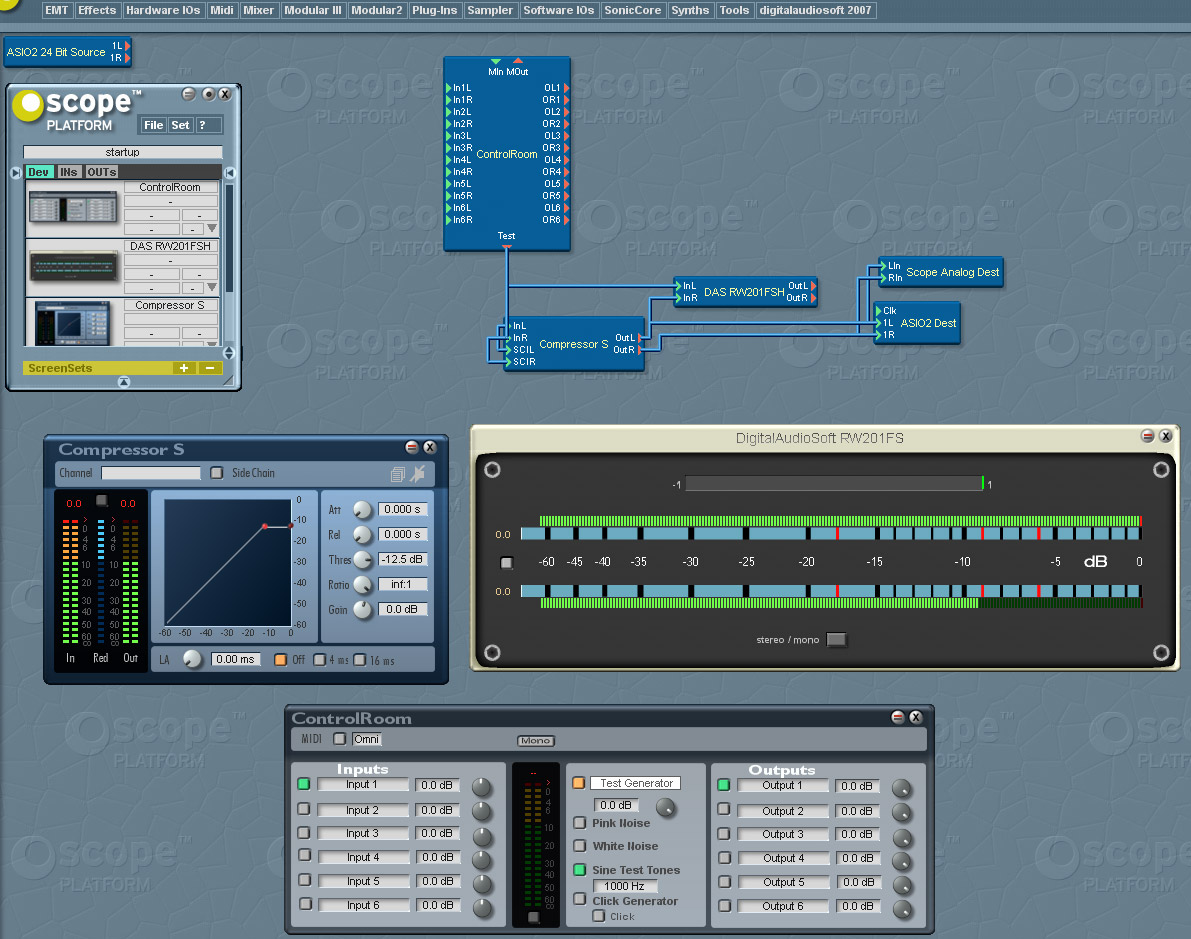Click the Gain knob in Compressor S

tap(363, 609)
